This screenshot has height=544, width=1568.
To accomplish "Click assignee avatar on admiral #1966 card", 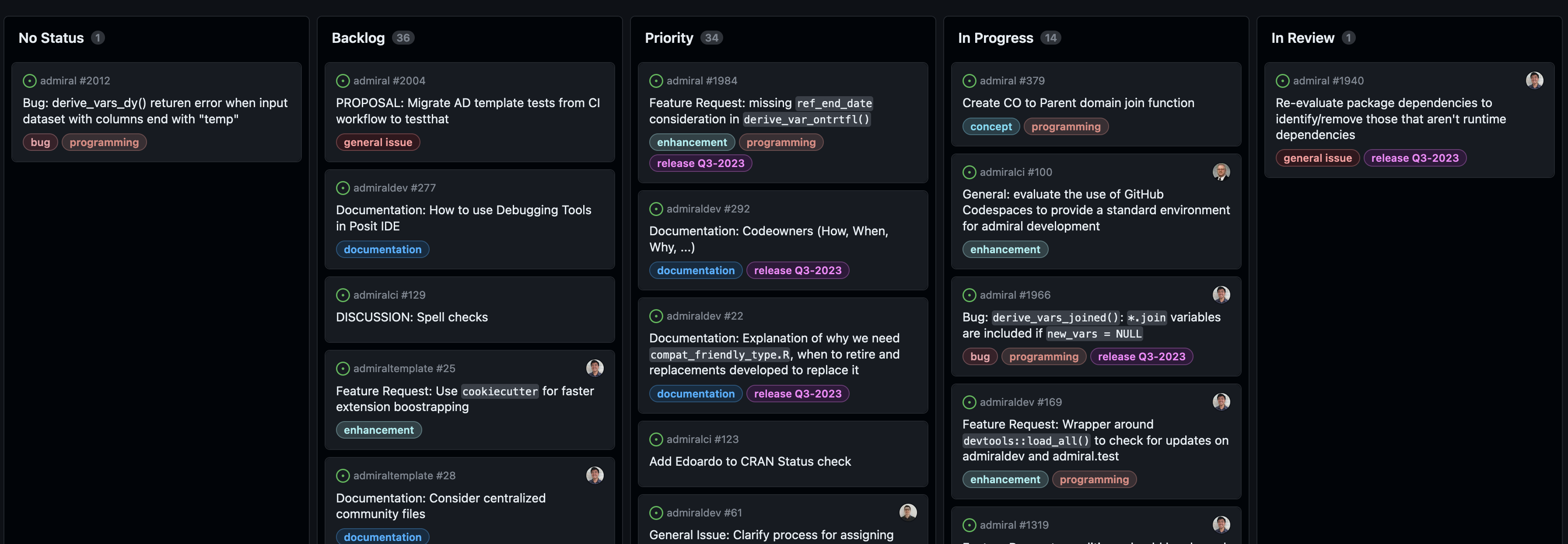I will click(1221, 294).
